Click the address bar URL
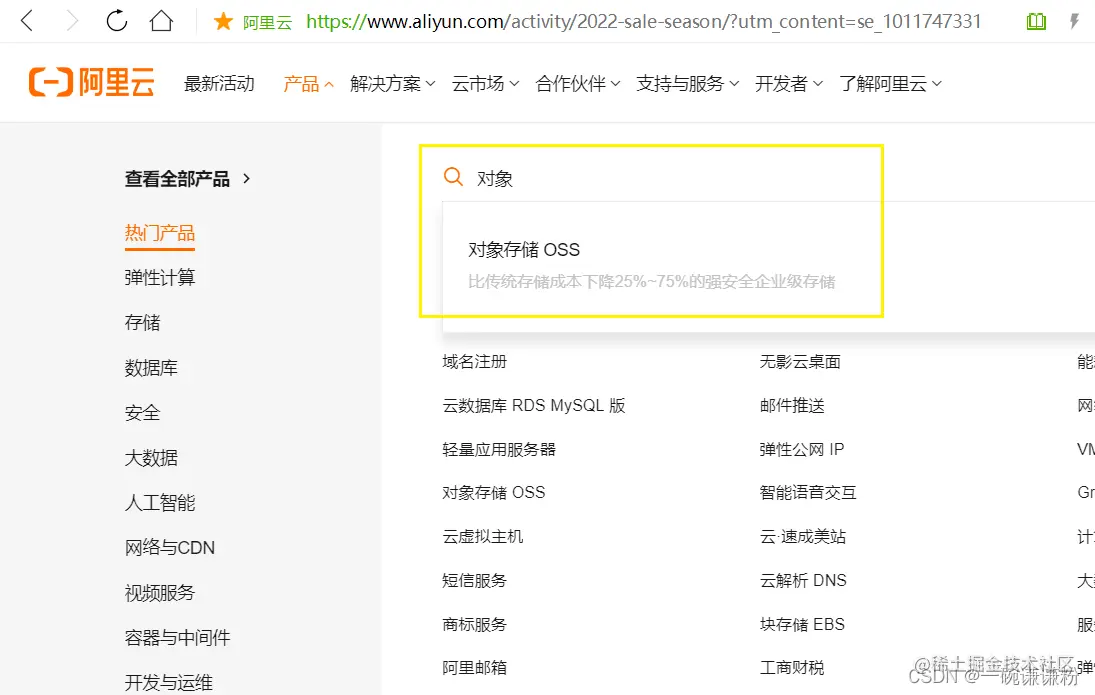 [x=643, y=22]
